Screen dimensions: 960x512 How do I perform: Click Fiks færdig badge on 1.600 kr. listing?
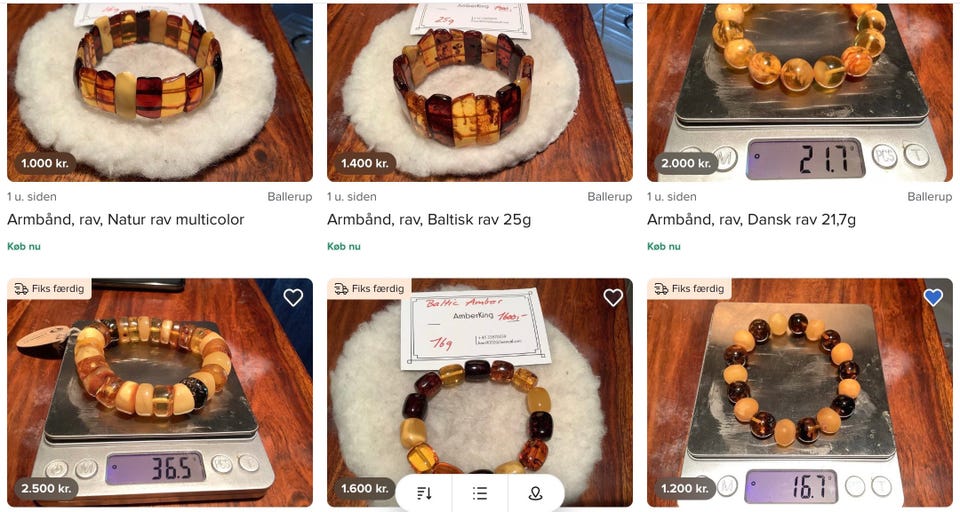click(369, 288)
